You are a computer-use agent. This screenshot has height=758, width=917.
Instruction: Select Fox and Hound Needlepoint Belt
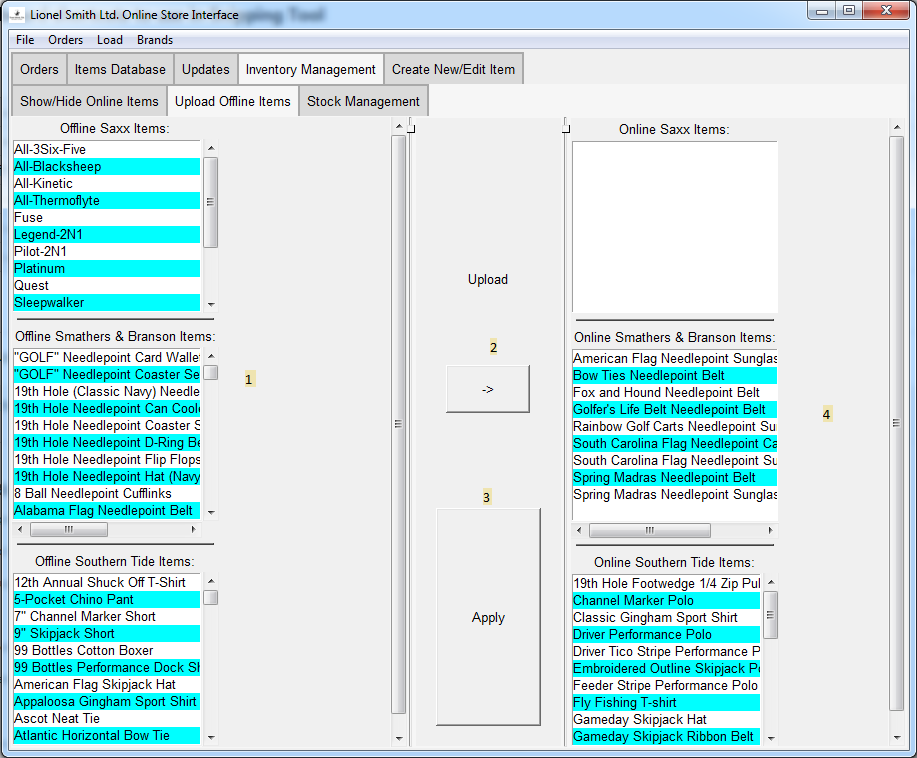tap(675, 392)
